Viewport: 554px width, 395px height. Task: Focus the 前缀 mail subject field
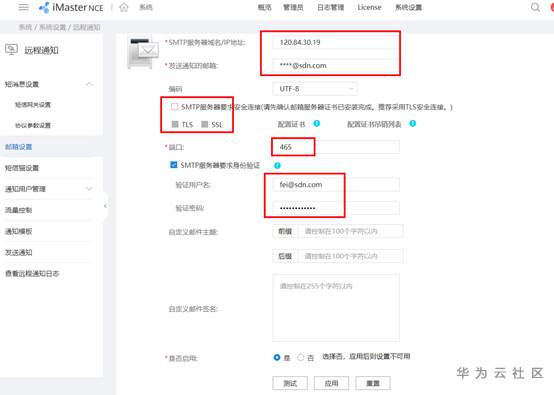pos(350,231)
